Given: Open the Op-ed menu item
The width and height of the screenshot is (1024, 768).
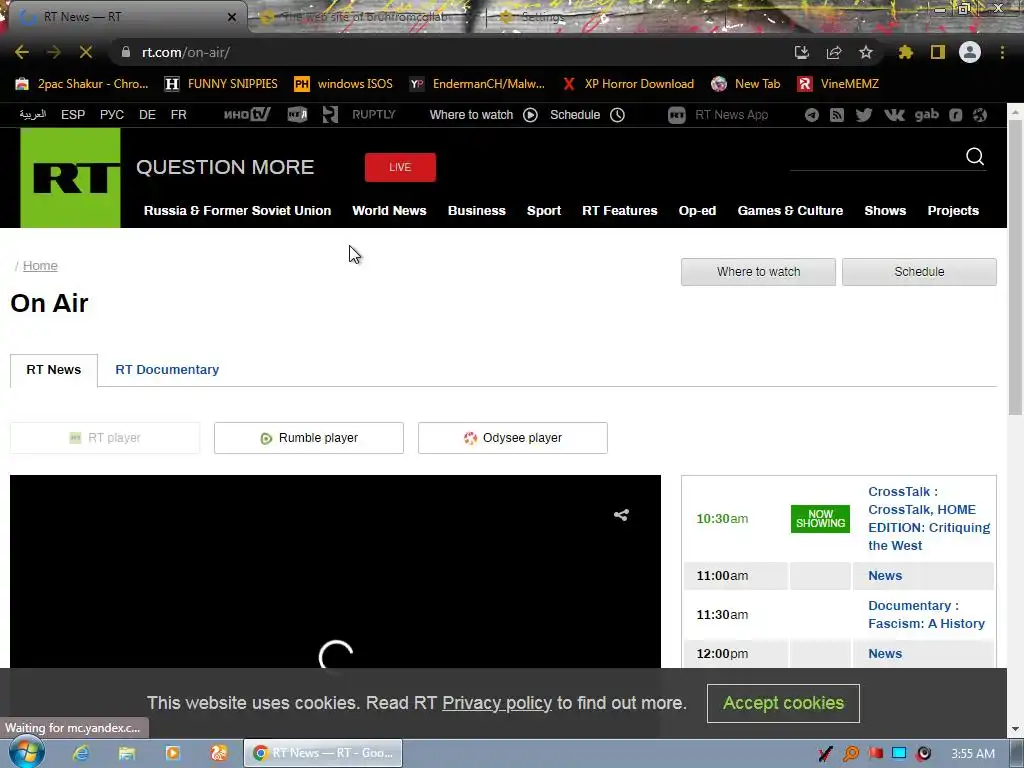Looking at the screenshot, I should 697,211.
